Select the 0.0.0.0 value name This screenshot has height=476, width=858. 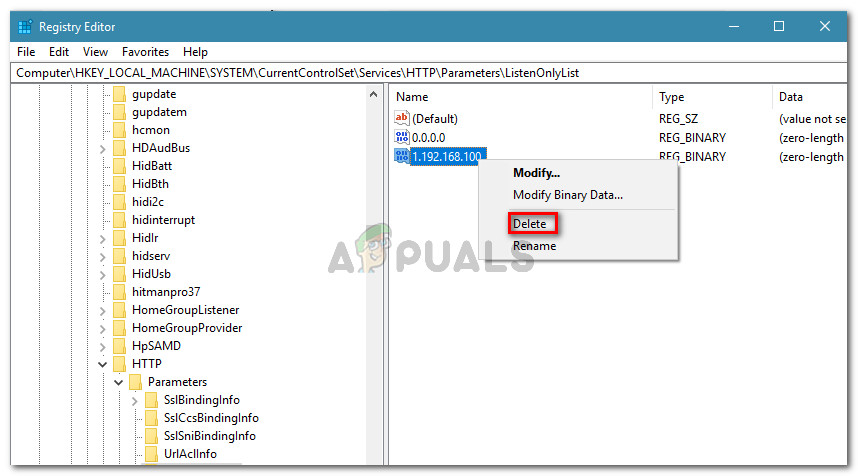coord(428,138)
